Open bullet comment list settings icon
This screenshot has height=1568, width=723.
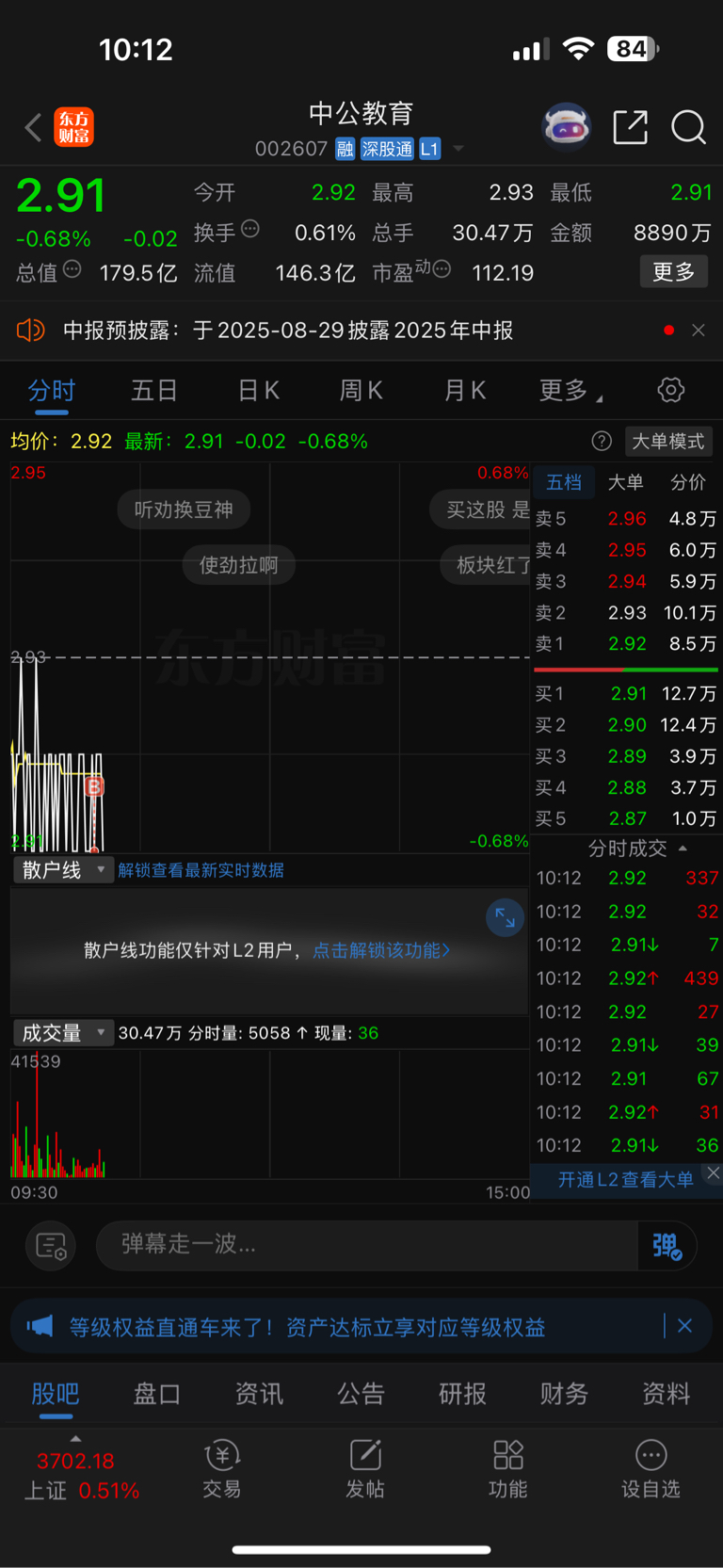click(x=50, y=1246)
